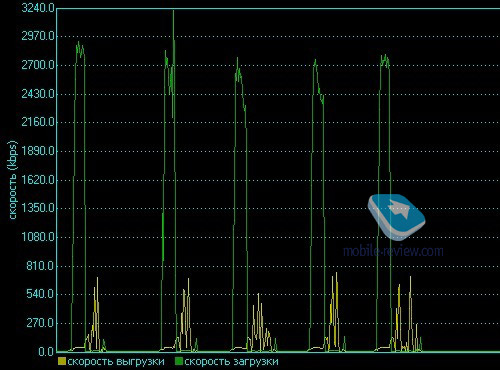
Task: Click the last green download peak
Action: (x=385, y=56)
